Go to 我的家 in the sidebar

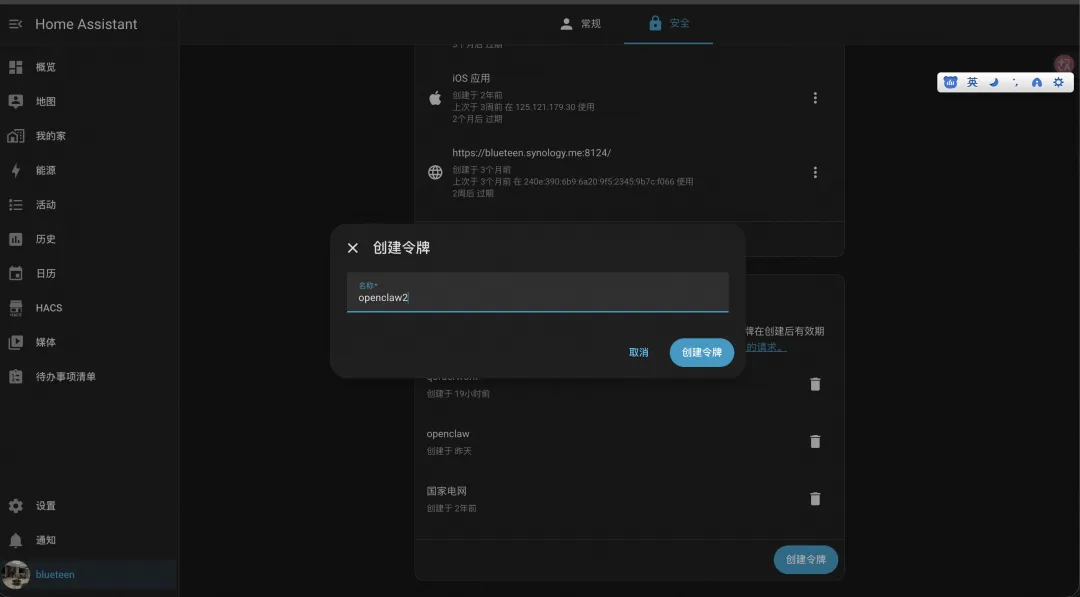point(88,136)
